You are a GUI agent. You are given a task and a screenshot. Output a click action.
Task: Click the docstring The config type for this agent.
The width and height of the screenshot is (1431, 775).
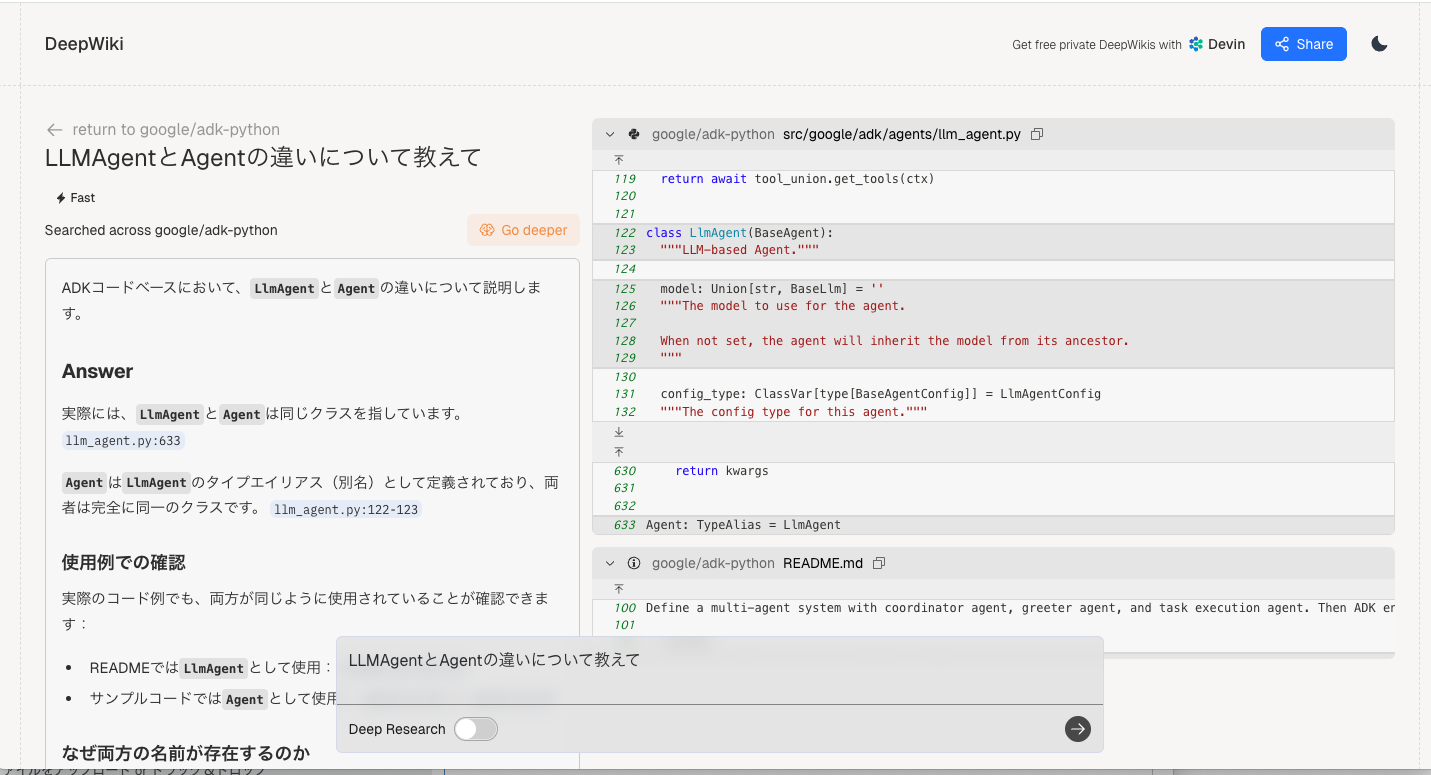click(793, 412)
